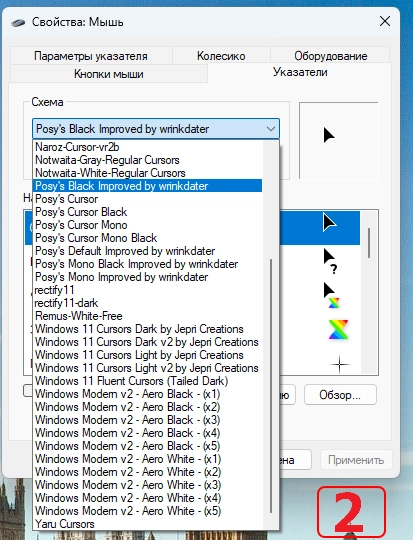Pick Windows Modern v2 Aero White (x2)
Image resolution: width=413 pixels, height=540 pixels.
pyautogui.click(x=147, y=472)
